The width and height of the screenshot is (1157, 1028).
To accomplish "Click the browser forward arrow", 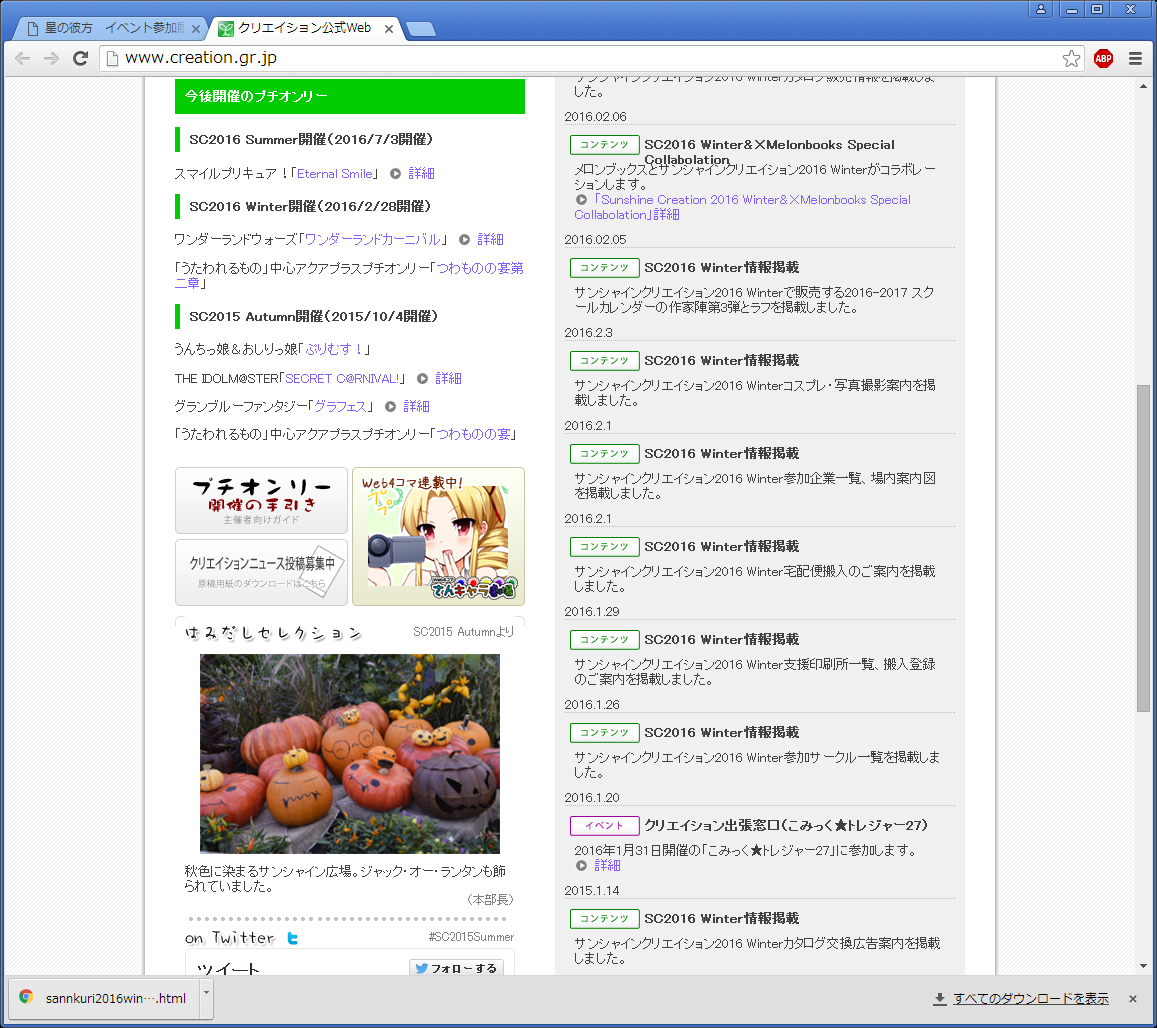I will point(51,58).
